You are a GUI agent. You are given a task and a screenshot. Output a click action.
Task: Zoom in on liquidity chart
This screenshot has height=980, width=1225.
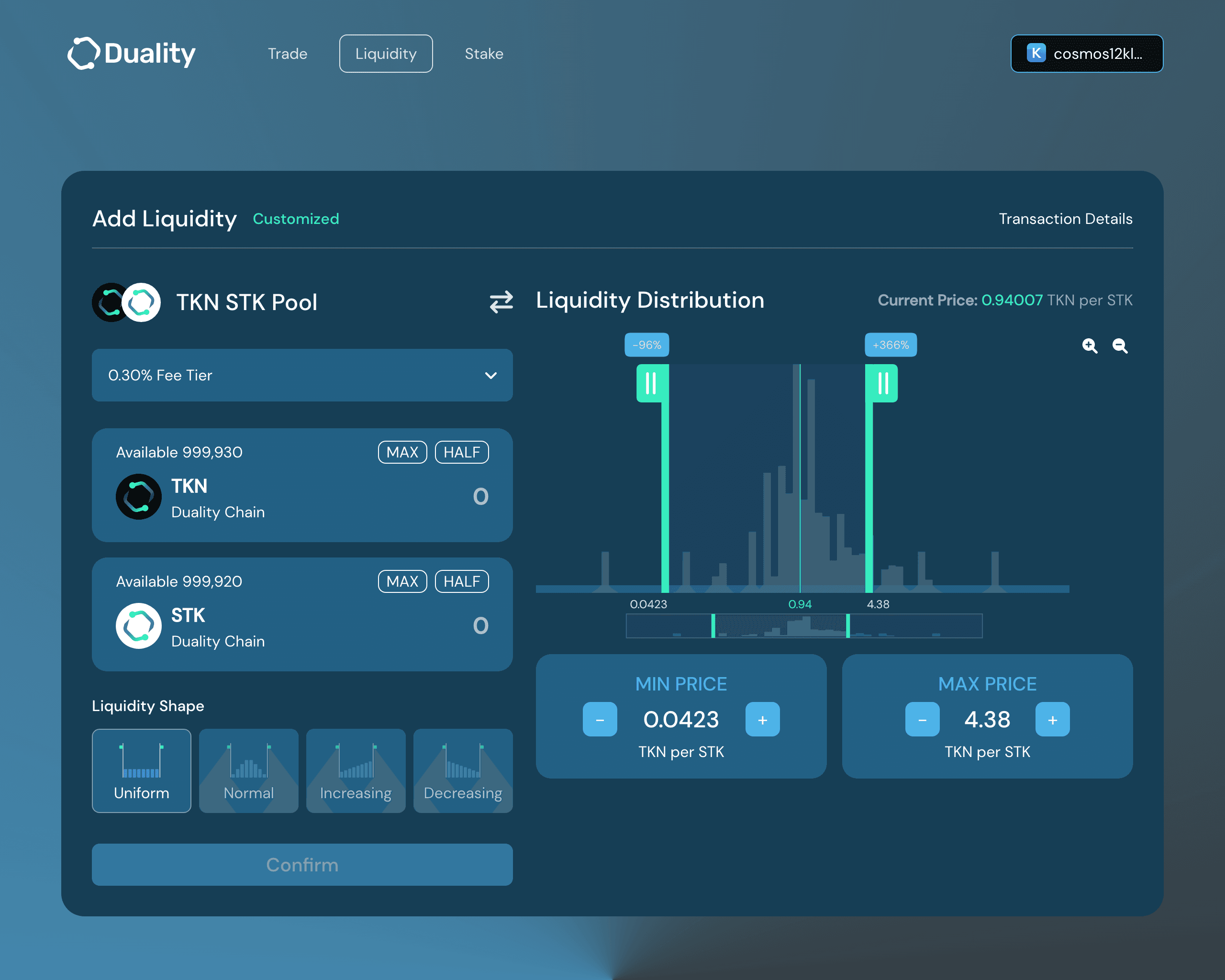(1089, 345)
